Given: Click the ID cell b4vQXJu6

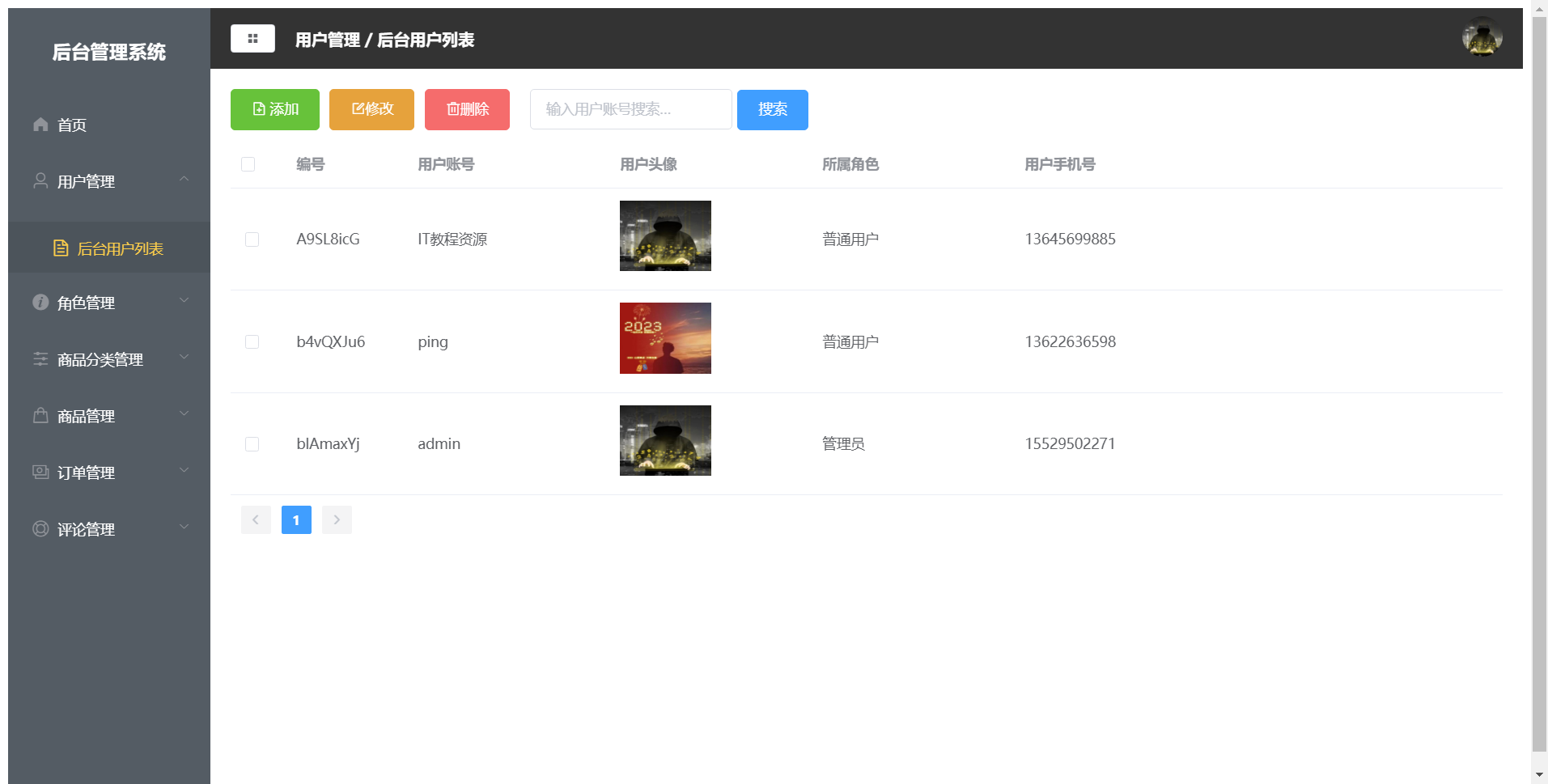Looking at the screenshot, I should pyautogui.click(x=331, y=341).
